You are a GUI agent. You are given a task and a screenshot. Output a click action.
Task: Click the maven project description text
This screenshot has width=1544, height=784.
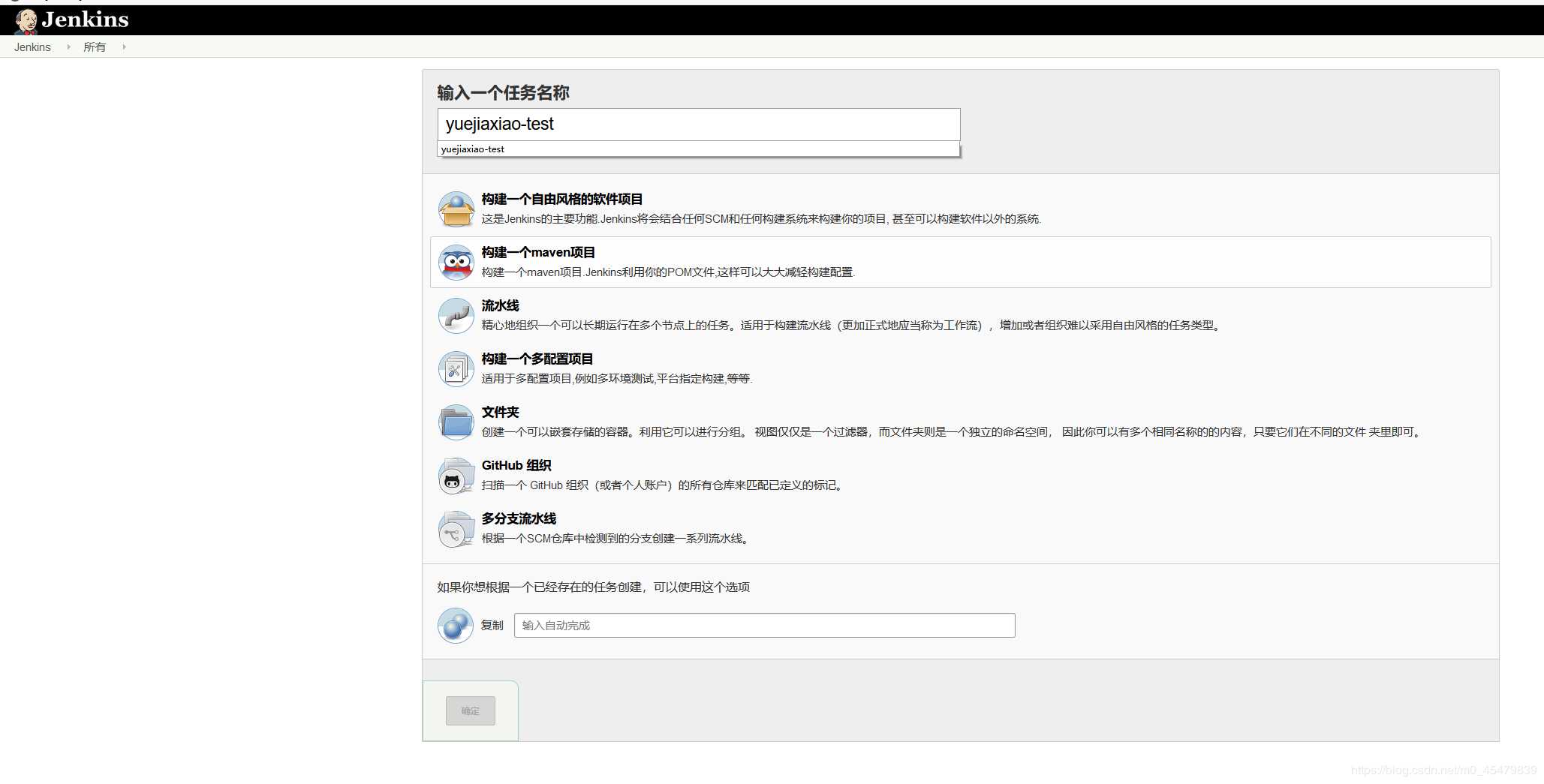668,272
